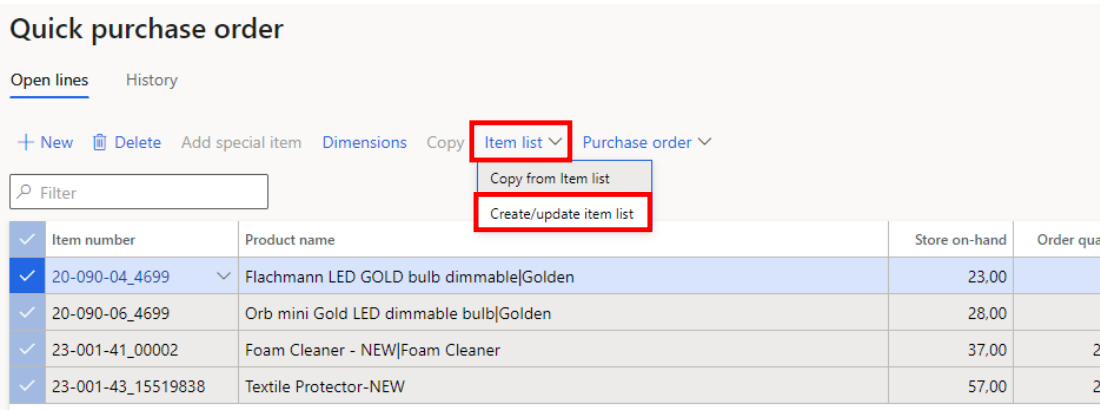Screen dimensions: 1100x410
Task: Click the Add special item button
Action: (x=241, y=143)
